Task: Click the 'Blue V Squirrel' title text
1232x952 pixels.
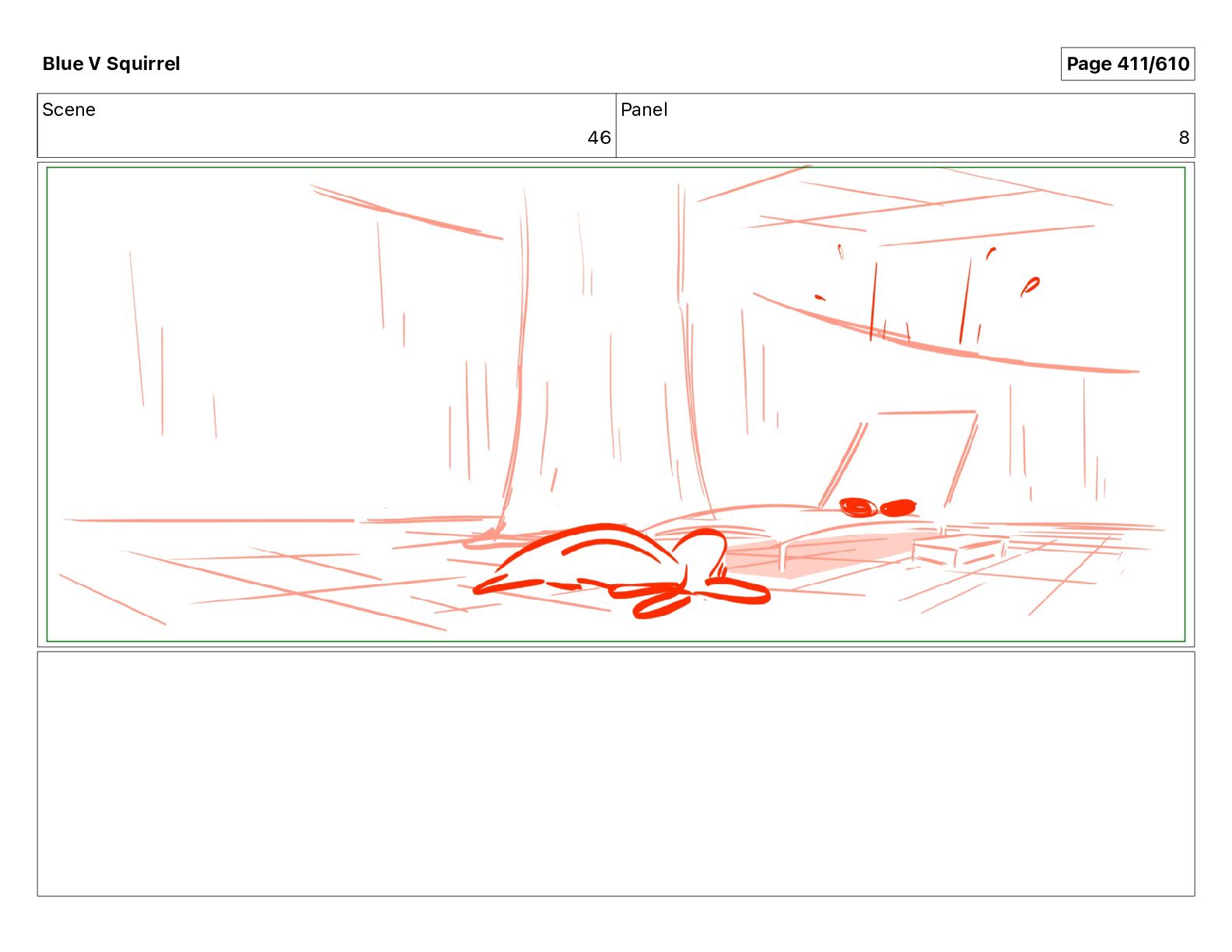Action: click(111, 64)
